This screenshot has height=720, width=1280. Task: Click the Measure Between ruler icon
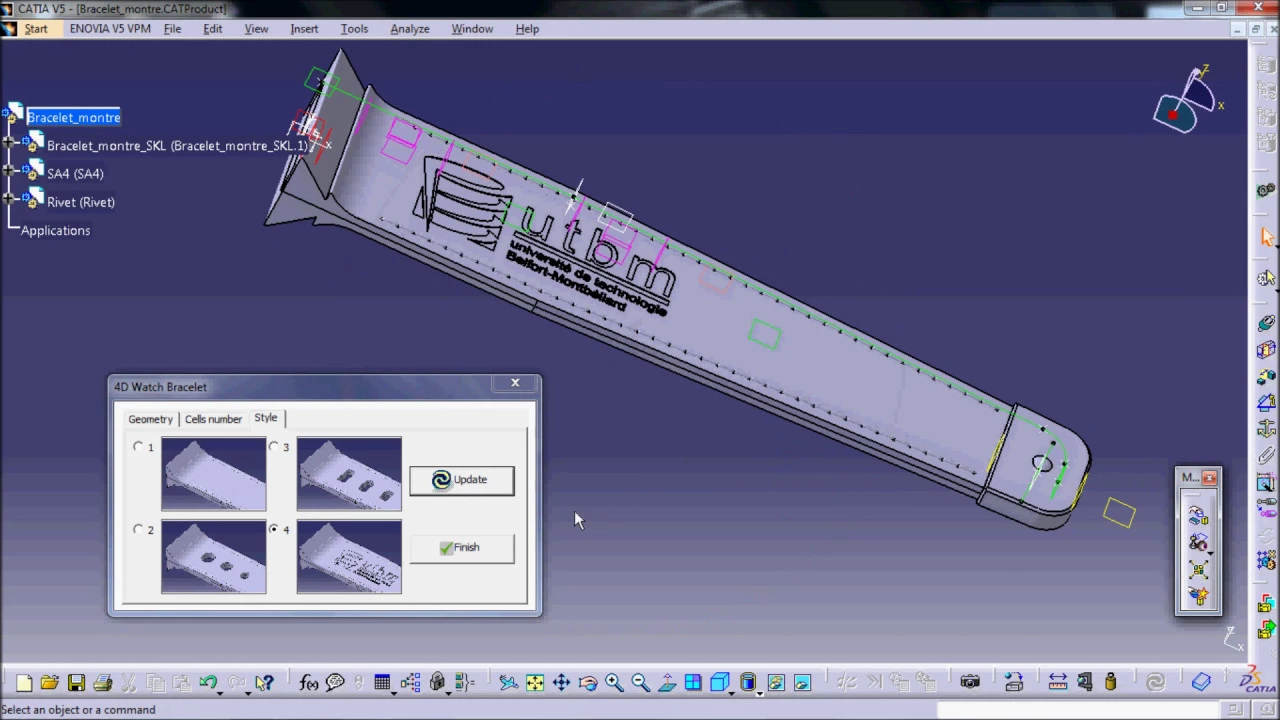pos(1057,683)
